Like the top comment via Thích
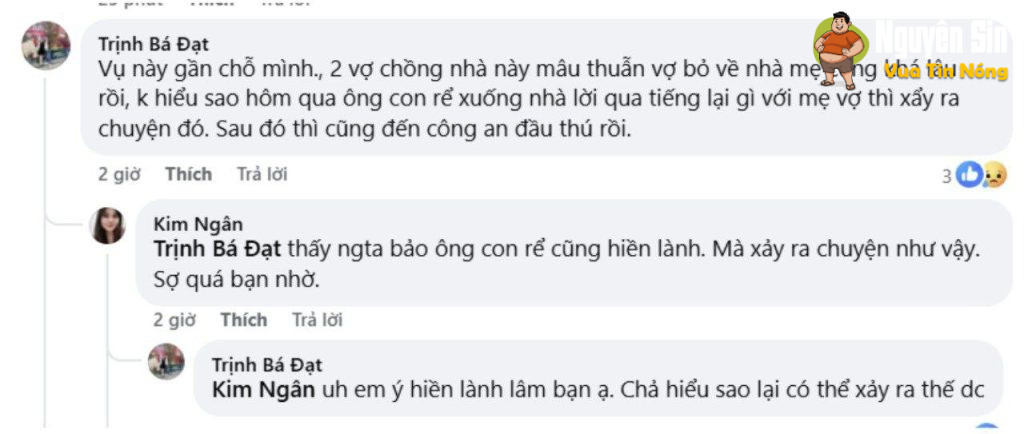 tap(189, 174)
